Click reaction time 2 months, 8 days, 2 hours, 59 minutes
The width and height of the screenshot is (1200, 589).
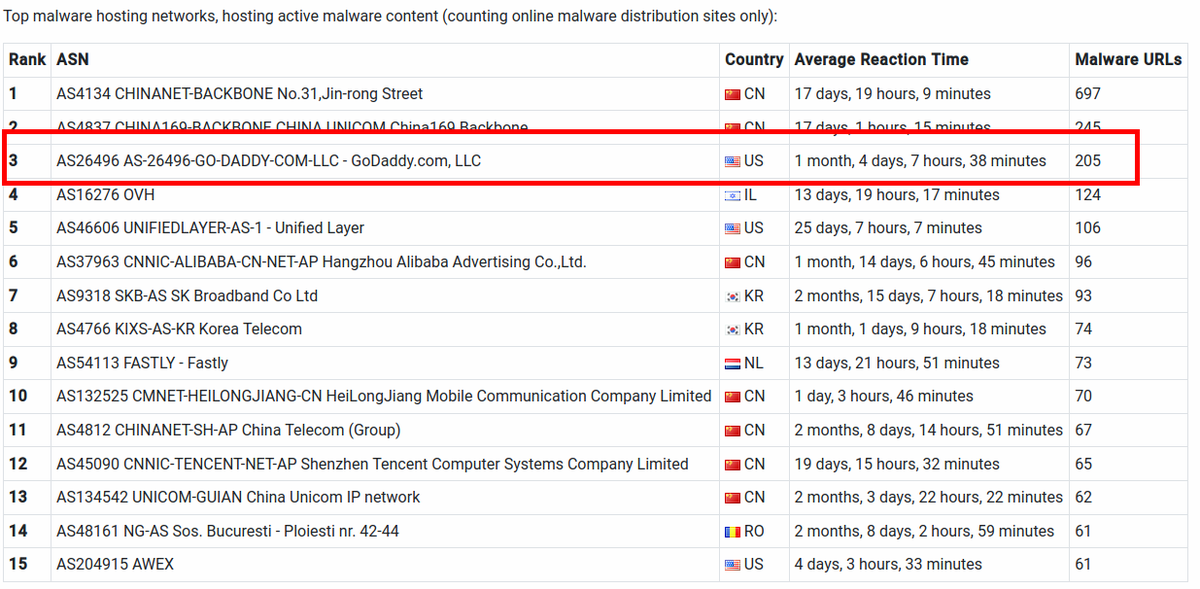pos(925,531)
